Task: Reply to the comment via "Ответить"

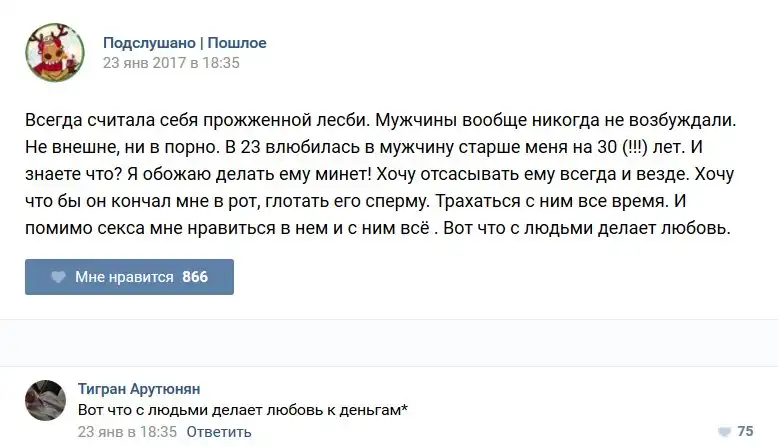Action: tap(219, 432)
